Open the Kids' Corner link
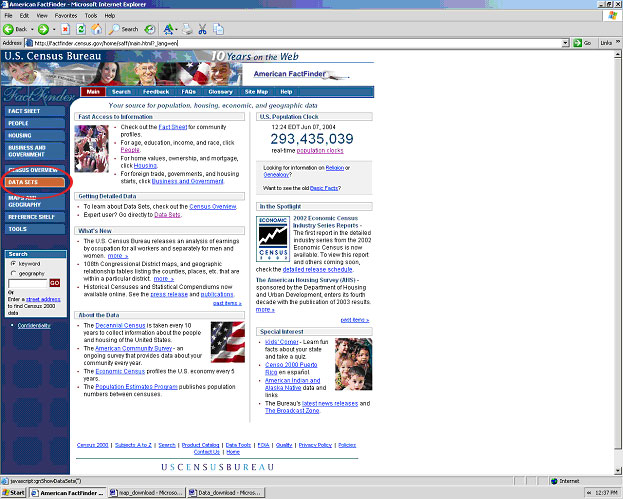Viewport: 623px width, 499px height. [282, 342]
